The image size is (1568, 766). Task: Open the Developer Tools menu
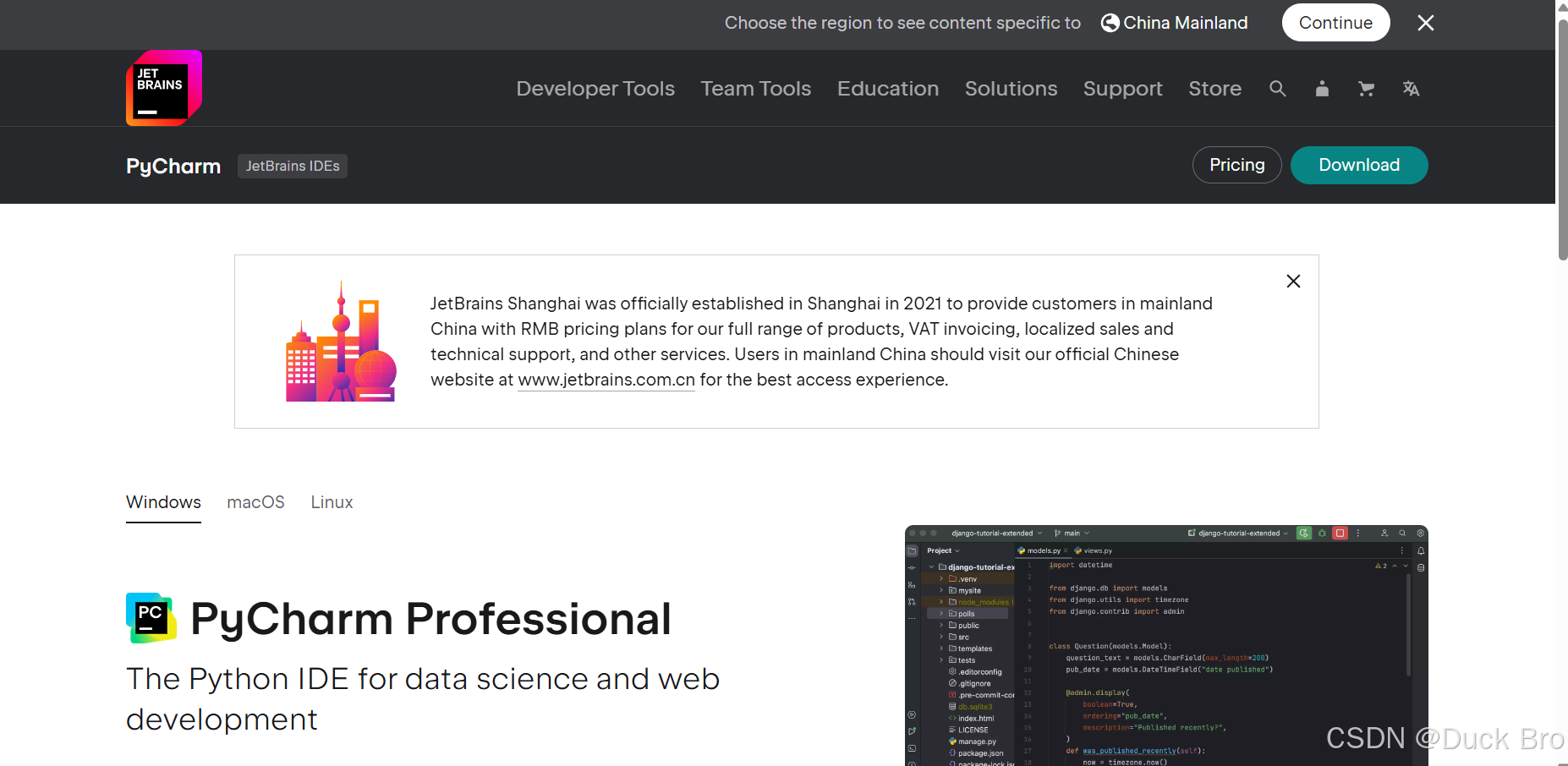coord(595,89)
